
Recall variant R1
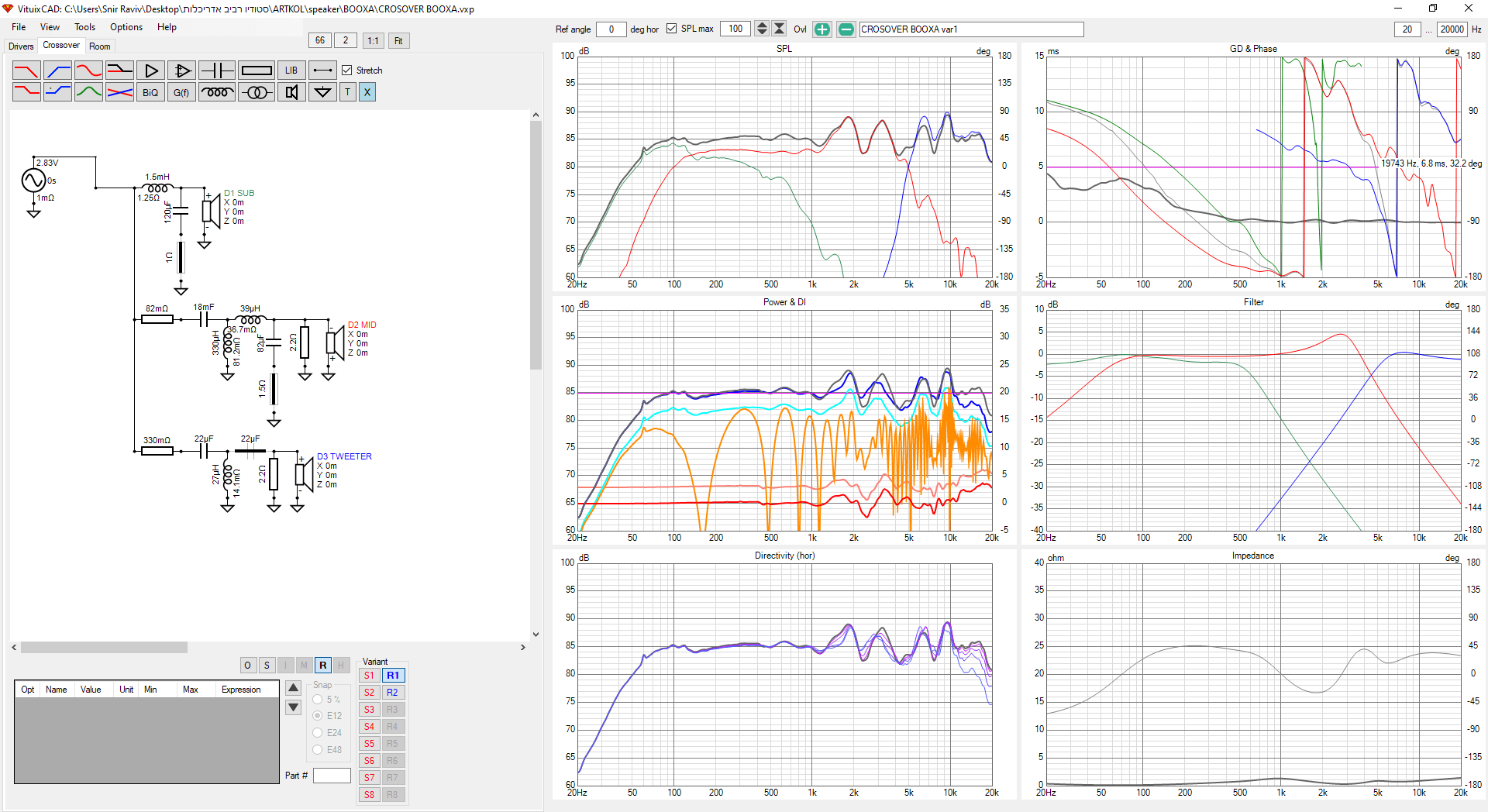[393, 676]
